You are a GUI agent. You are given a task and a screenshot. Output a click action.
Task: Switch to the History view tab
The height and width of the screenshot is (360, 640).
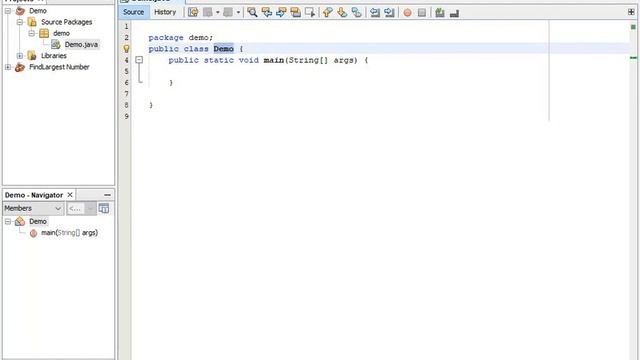pyautogui.click(x=165, y=12)
